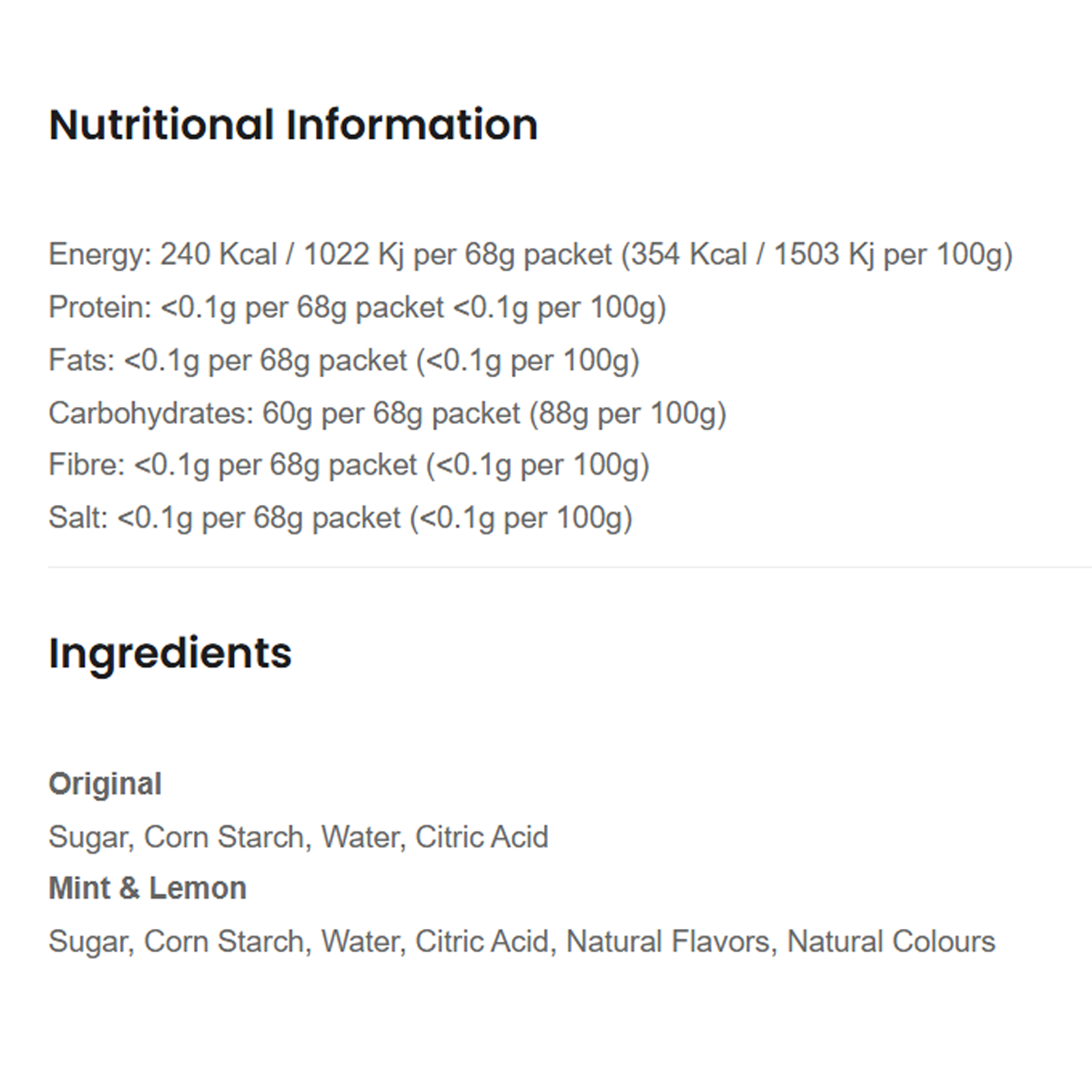Click the '240 Kcal' energy value
The image size is (1092, 1092).
click(218, 255)
